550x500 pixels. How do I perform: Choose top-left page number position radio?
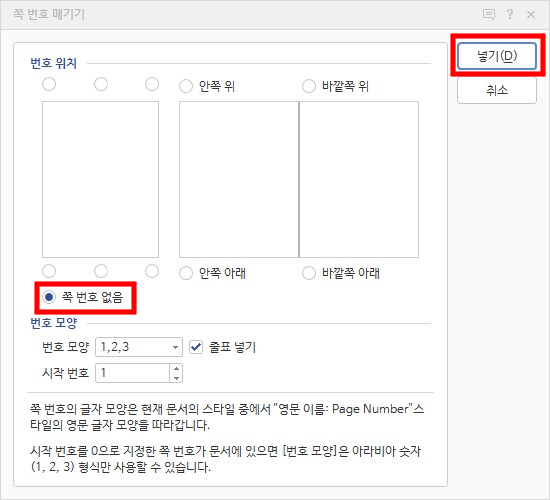(x=49, y=84)
